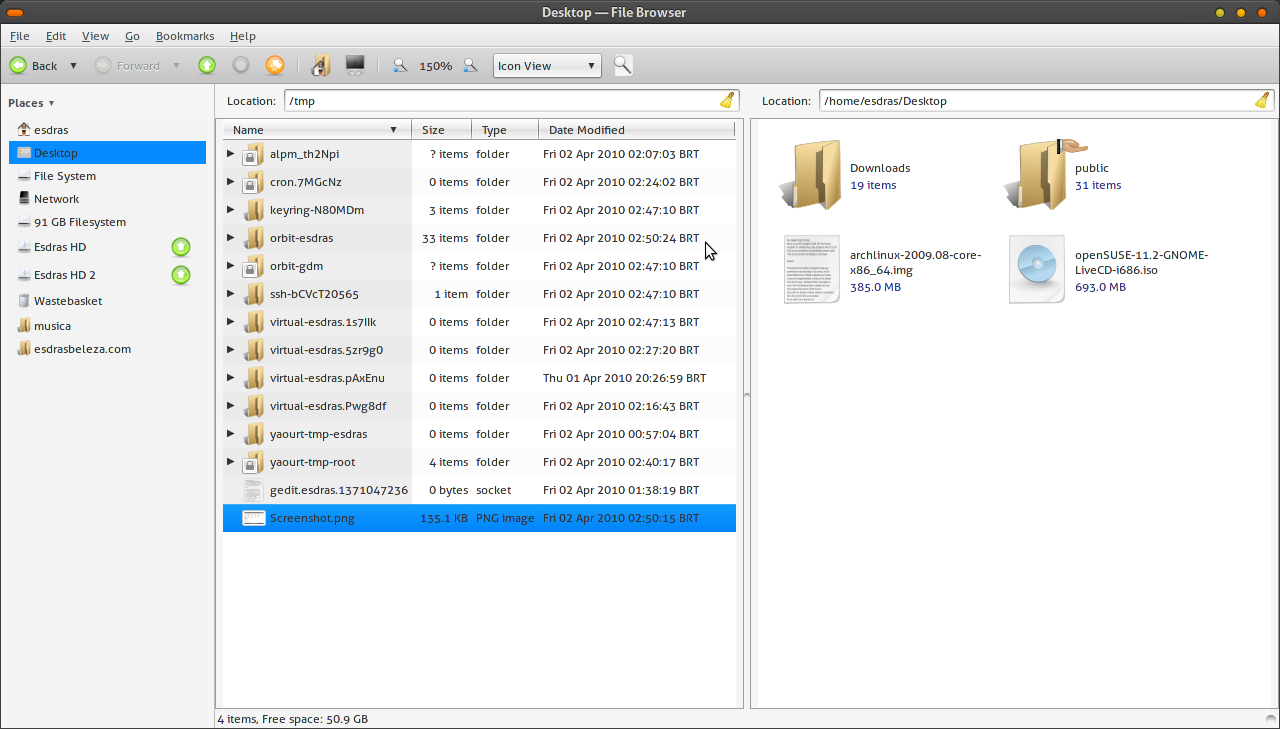The image size is (1280, 729).
Task: Open the Go menu
Action: [132, 36]
